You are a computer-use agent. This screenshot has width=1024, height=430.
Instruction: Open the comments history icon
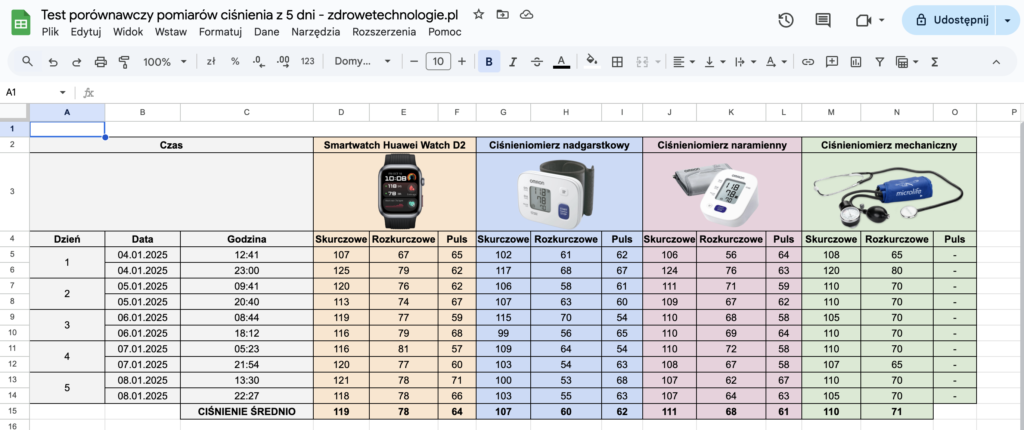[x=823, y=21]
